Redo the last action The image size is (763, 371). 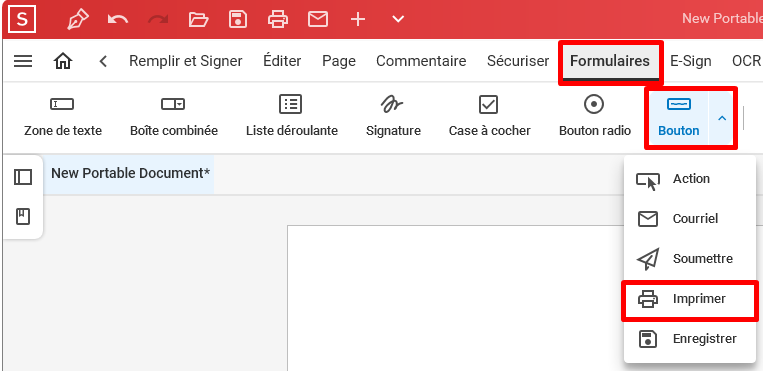(158, 19)
